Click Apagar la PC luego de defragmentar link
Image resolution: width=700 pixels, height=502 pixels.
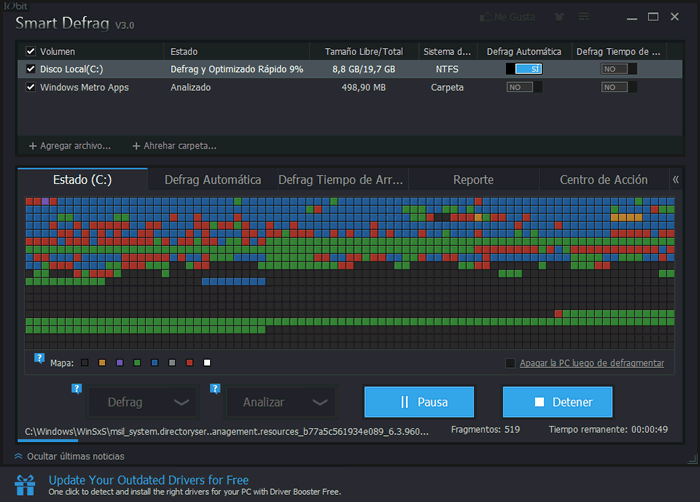click(592, 363)
